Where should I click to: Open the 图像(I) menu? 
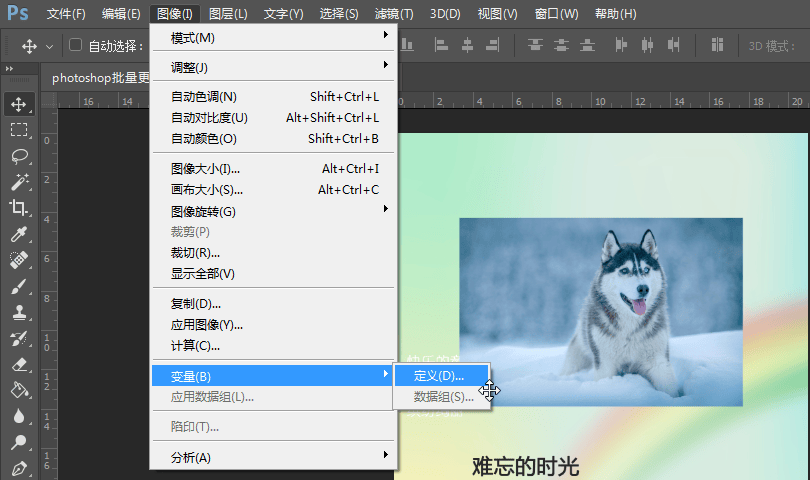pos(175,14)
